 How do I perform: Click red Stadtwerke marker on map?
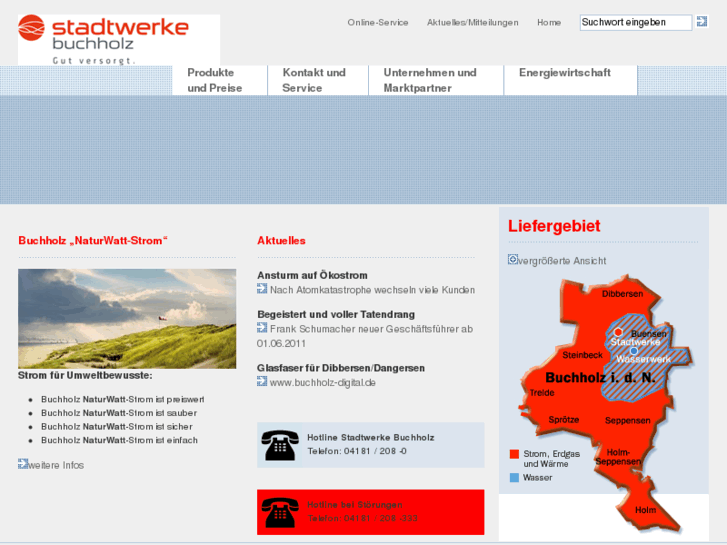coord(618,332)
